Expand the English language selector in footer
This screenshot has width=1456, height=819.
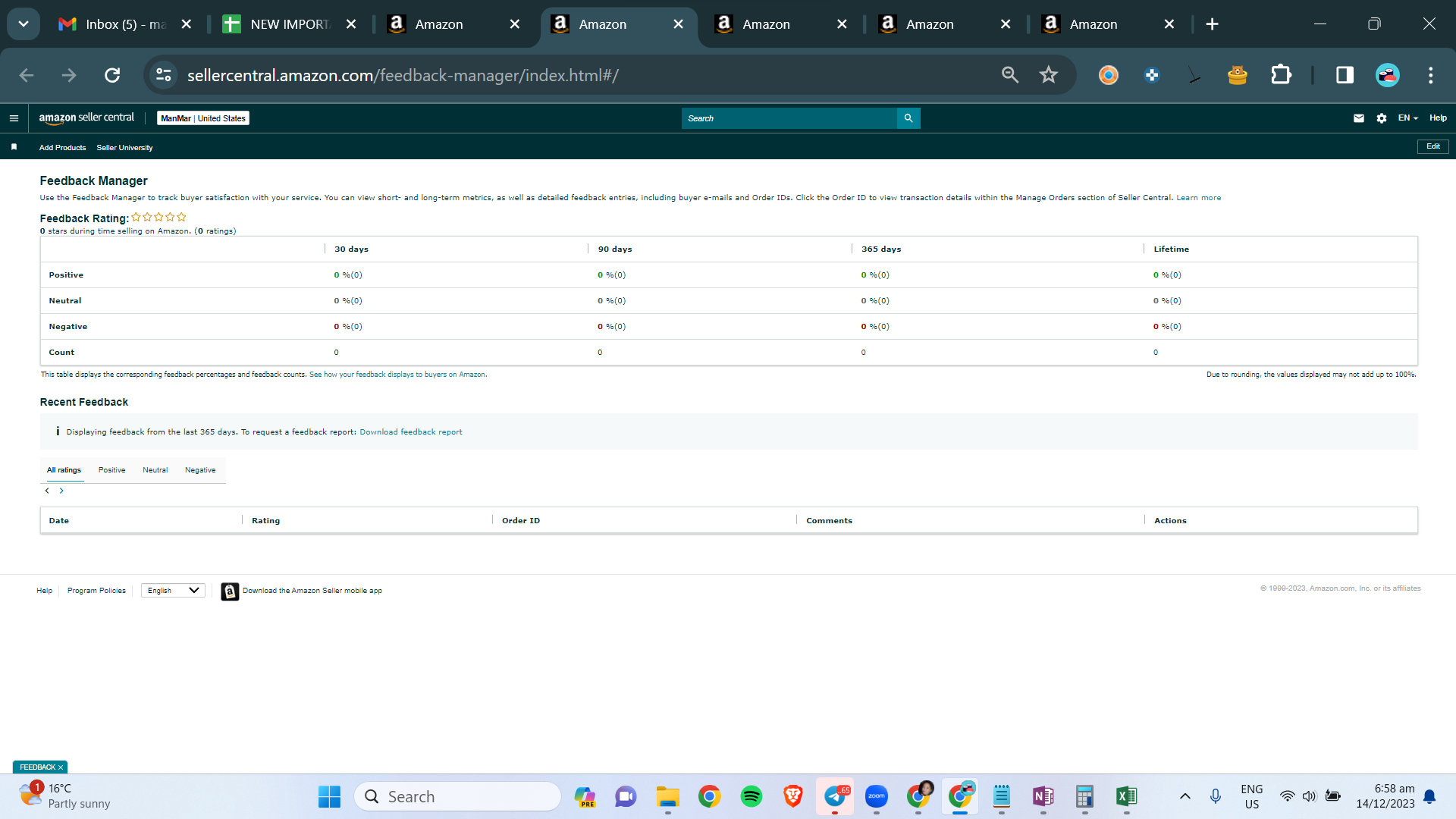[x=173, y=591]
